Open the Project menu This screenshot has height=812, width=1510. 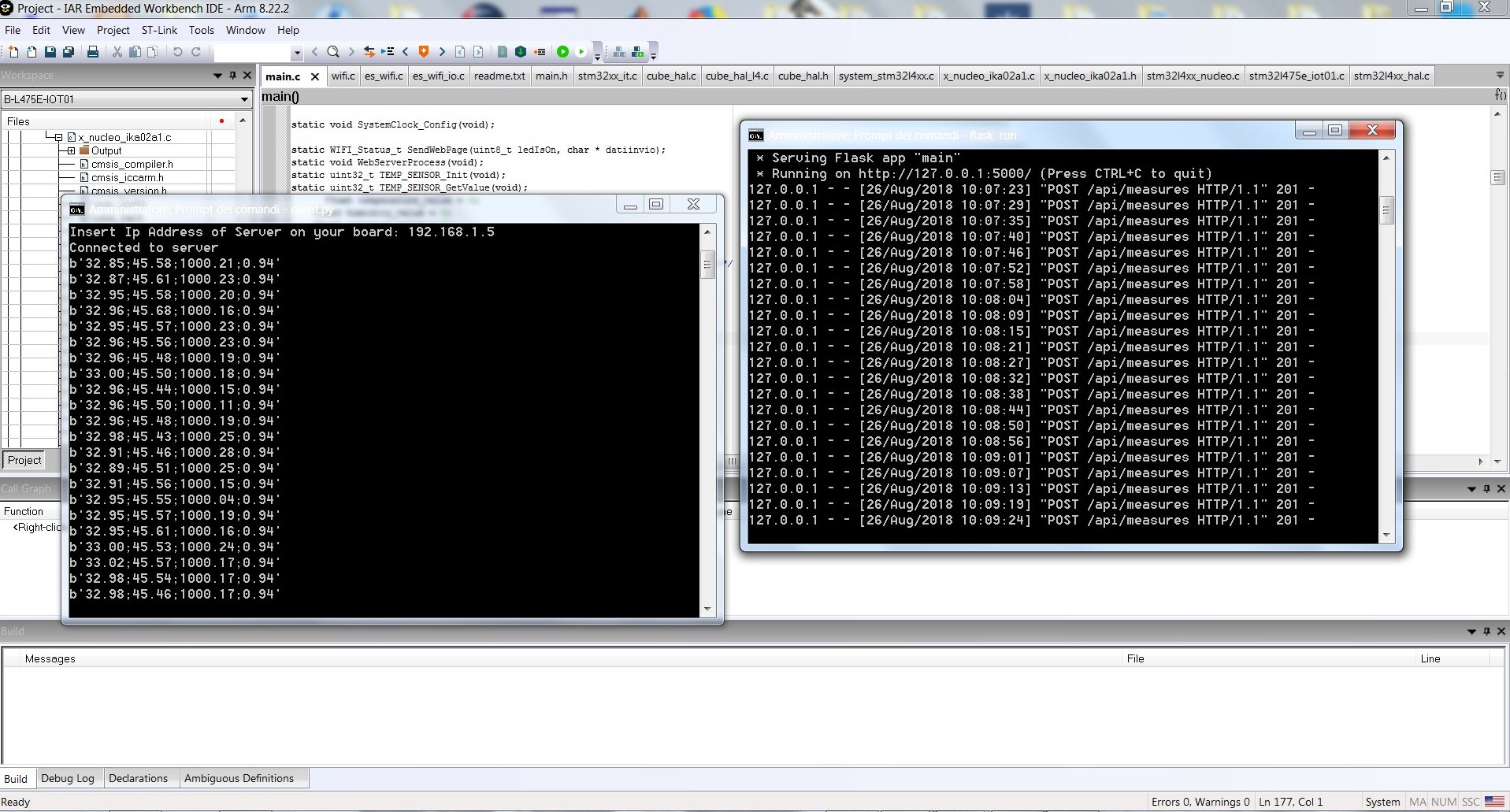113,30
